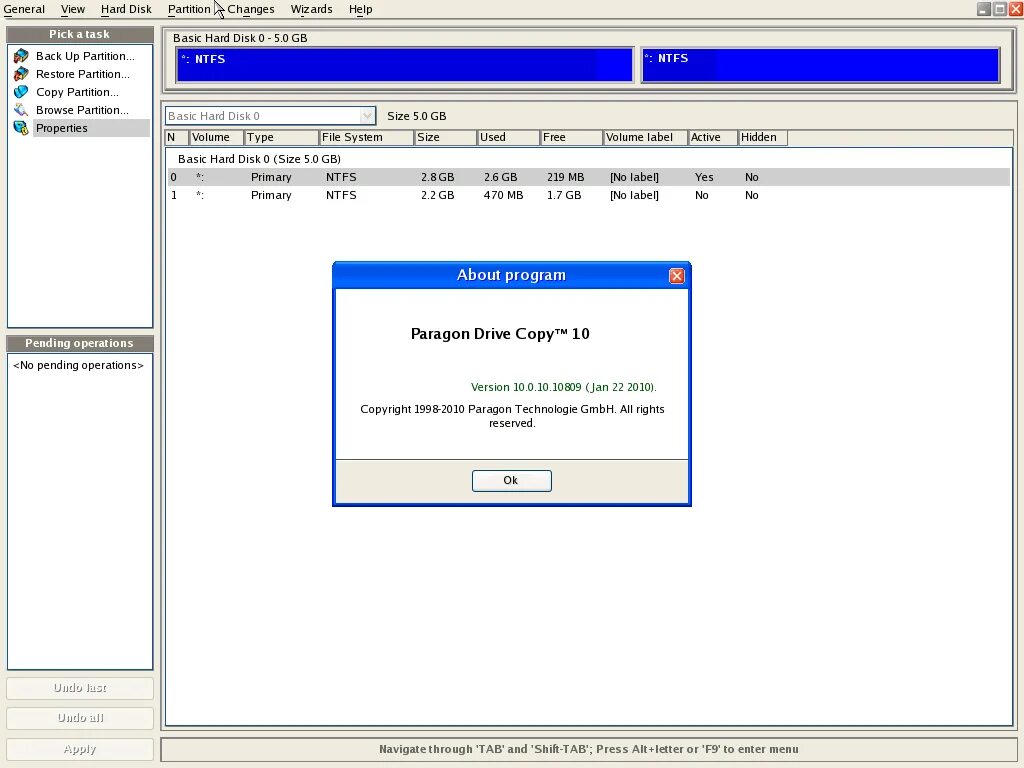The width and height of the screenshot is (1024, 768).
Task: Sort by the Active column header
Action: pos(713,137)
